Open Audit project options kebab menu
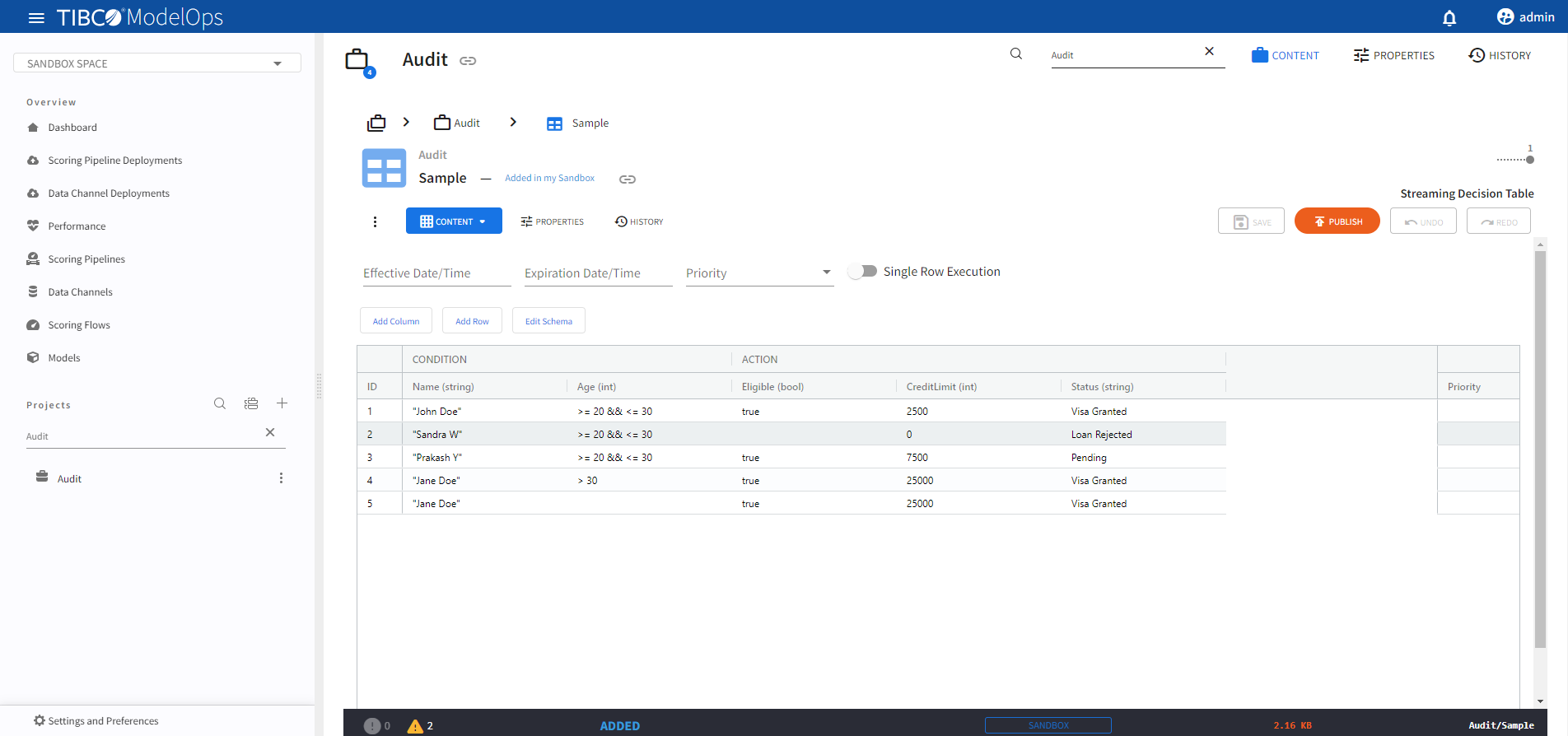Viewport: 1568px width, 736px height. tap(281, 478)
